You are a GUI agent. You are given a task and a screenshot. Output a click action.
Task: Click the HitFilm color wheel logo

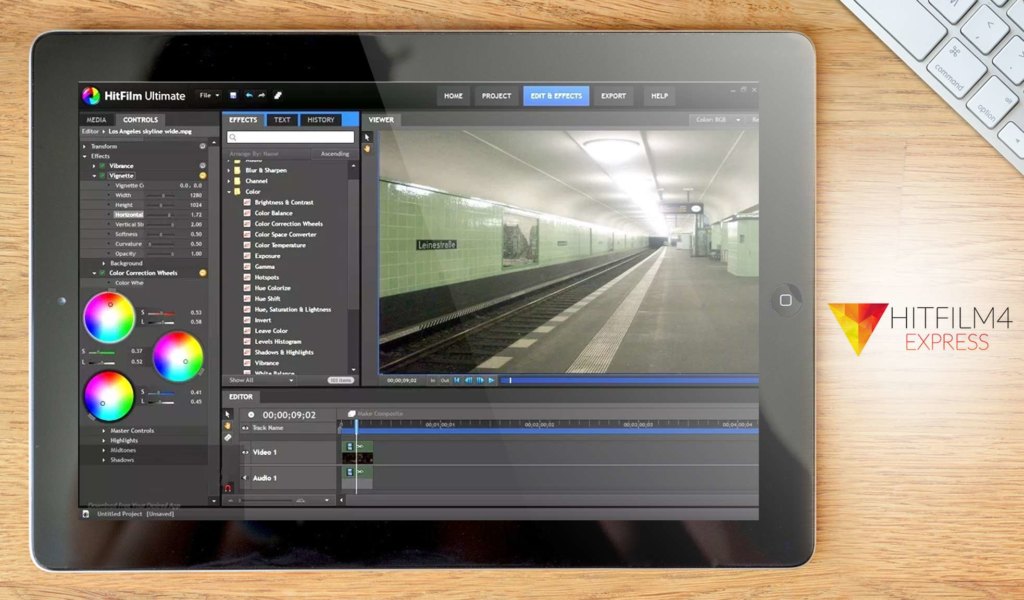[91, 96]
